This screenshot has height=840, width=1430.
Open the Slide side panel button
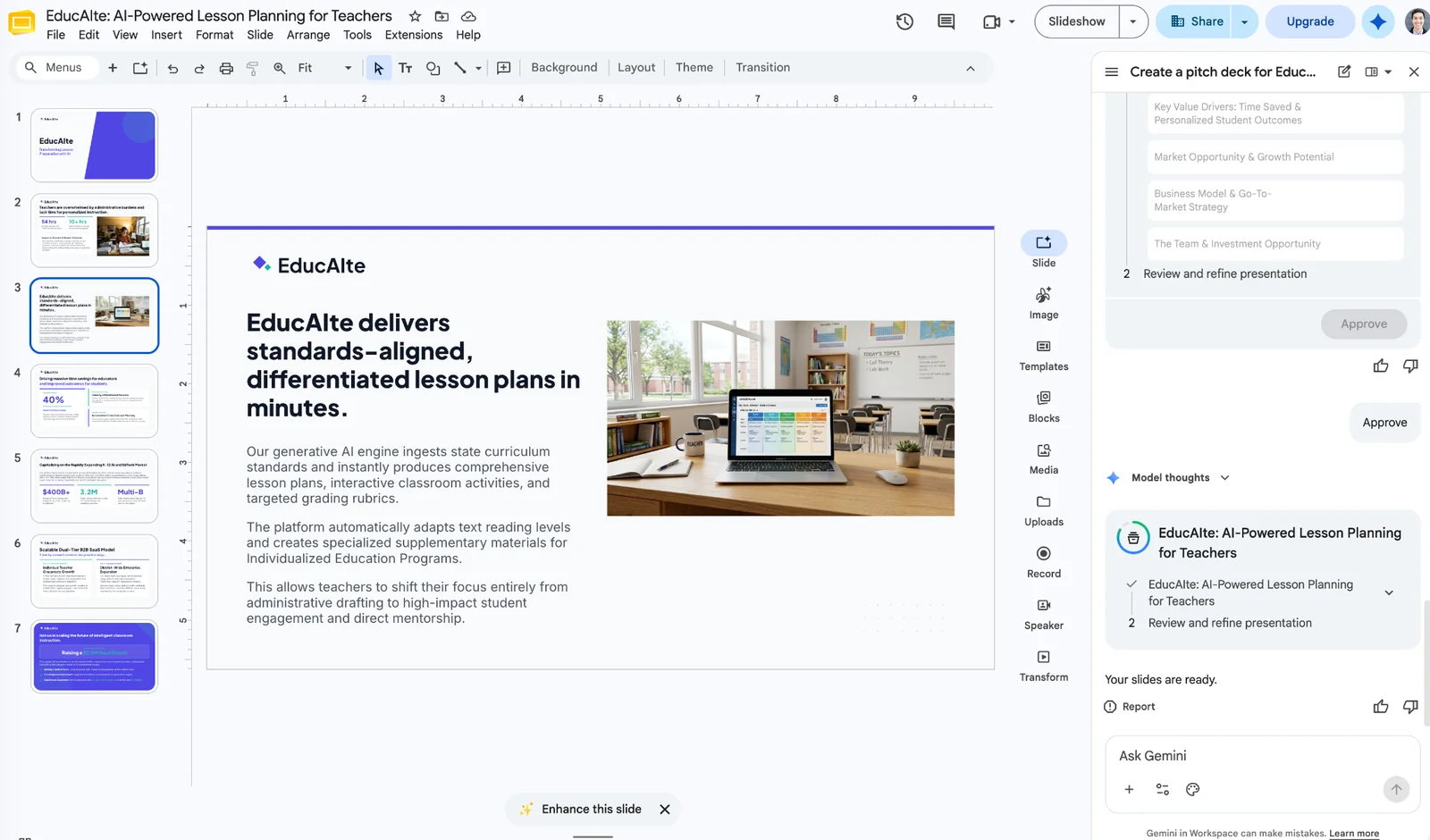click(1044, 250)
